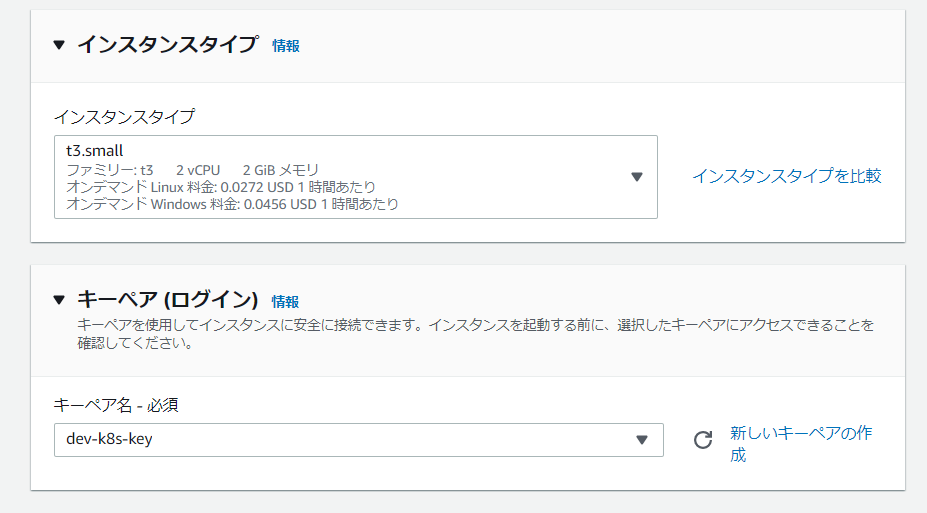This screenshot has width=927, height=513.
Task: Click the オンデマンド Windows 料金 pricing line
Action: click(232, 204)
